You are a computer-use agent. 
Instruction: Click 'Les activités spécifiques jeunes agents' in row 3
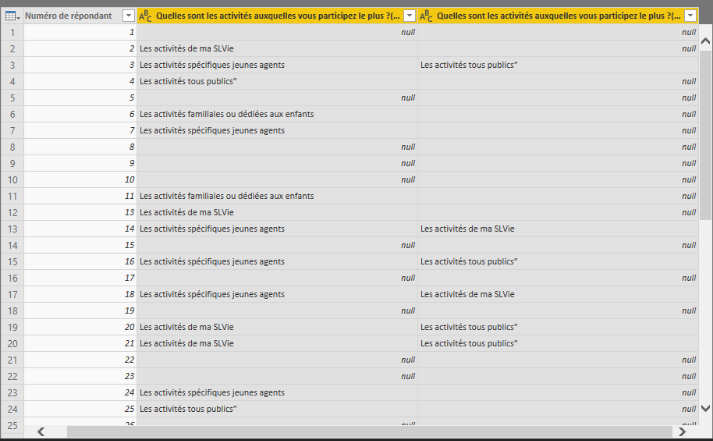(212, 65)
